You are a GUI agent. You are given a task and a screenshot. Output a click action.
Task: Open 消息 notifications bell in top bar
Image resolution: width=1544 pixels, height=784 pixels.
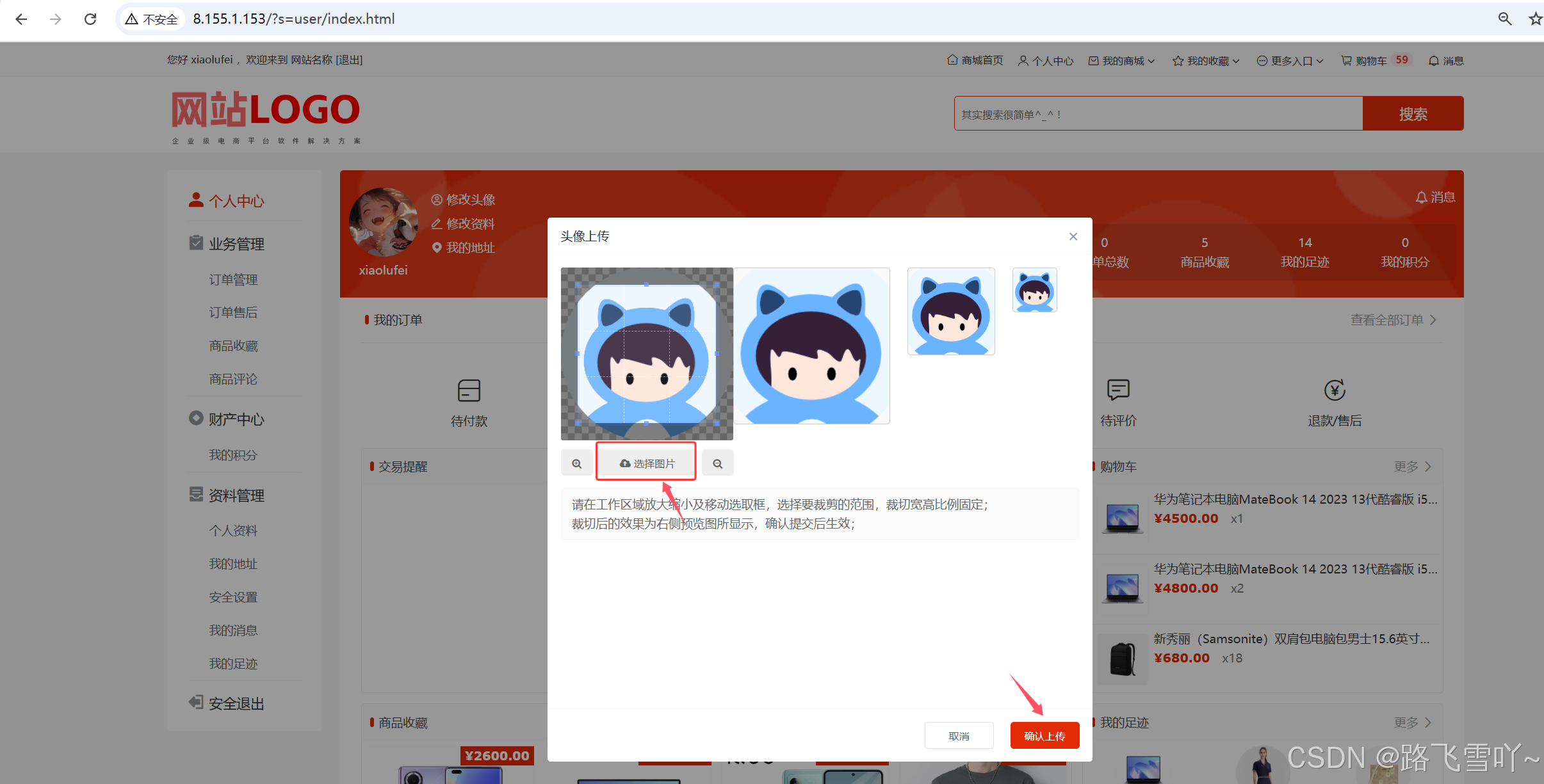pyautogui.click(x=1446, y=61)
